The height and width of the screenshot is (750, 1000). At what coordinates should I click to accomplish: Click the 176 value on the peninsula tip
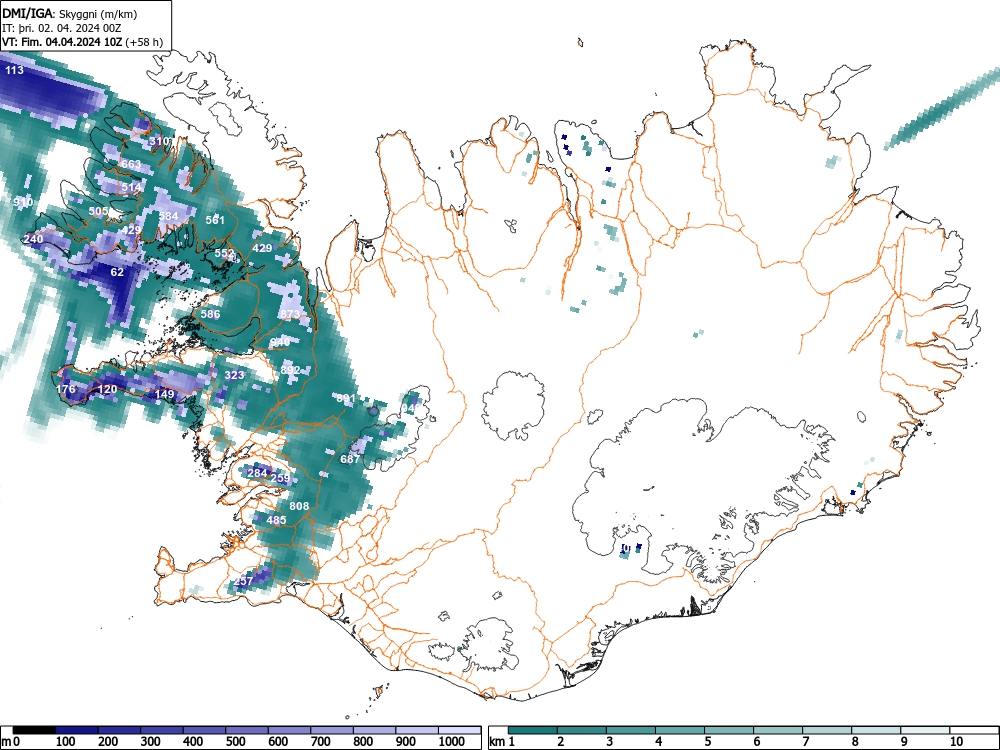coord(66,389)
